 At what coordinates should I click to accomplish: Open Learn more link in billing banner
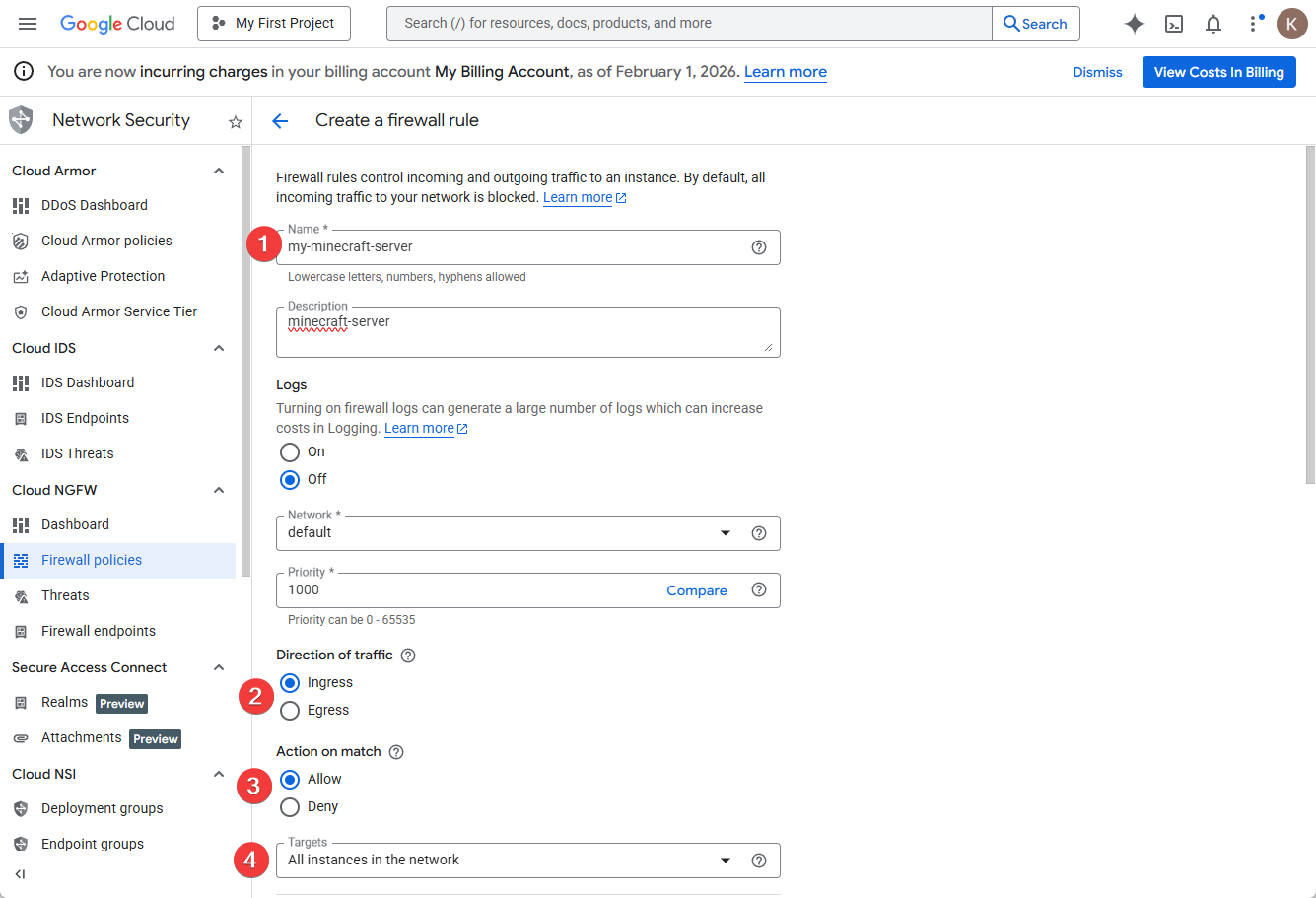pyautogui.click(x=786, y=72)
